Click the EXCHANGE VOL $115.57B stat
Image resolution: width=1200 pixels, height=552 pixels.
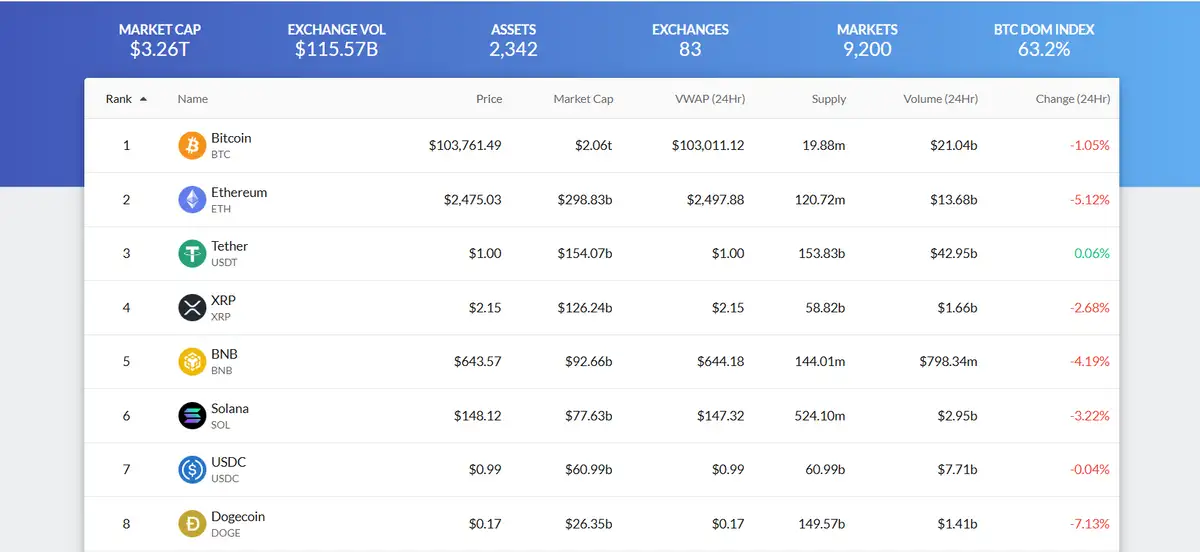[x=336, y=39]
